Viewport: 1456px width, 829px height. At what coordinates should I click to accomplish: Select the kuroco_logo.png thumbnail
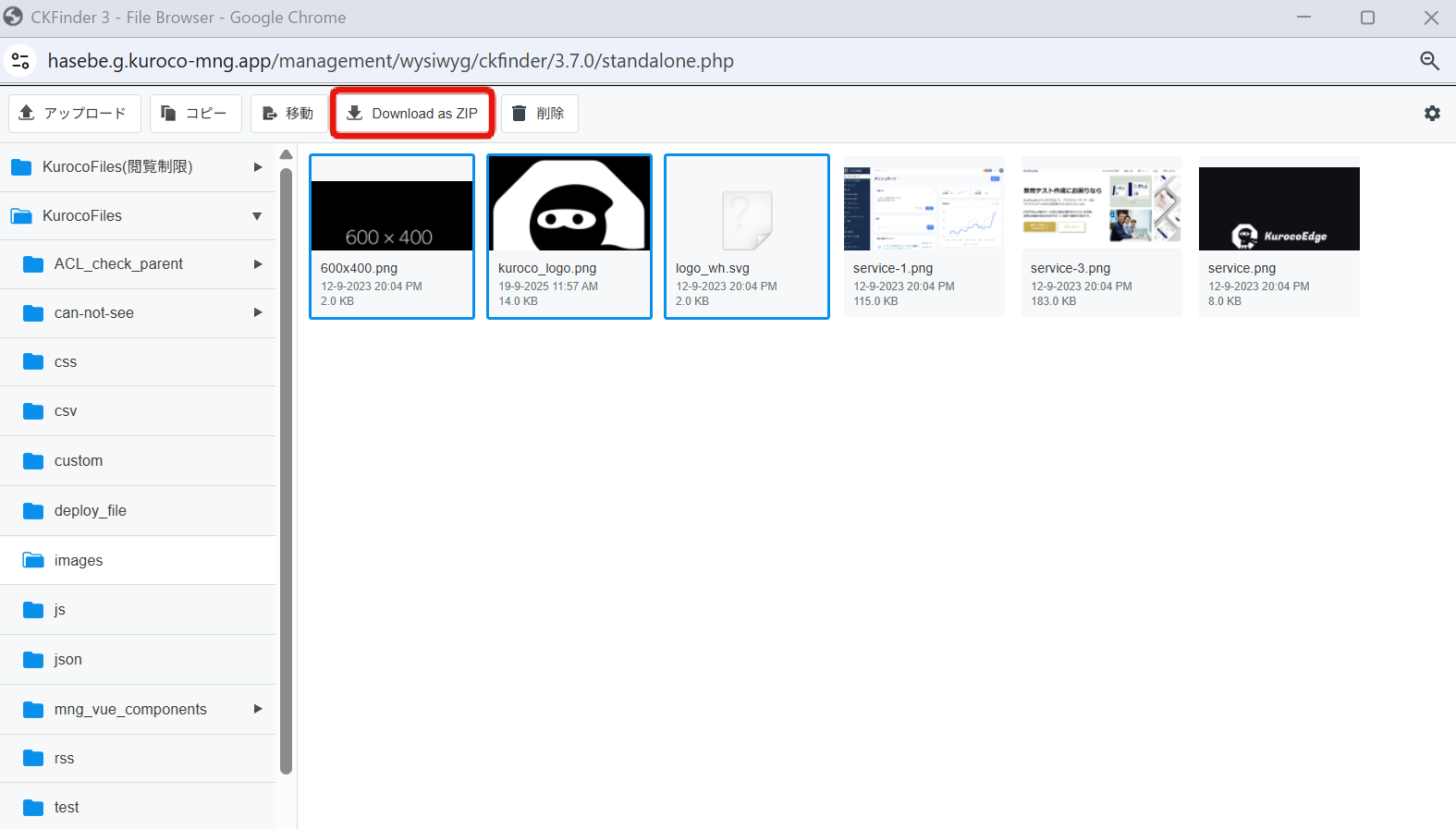click(x=569, y=203)
